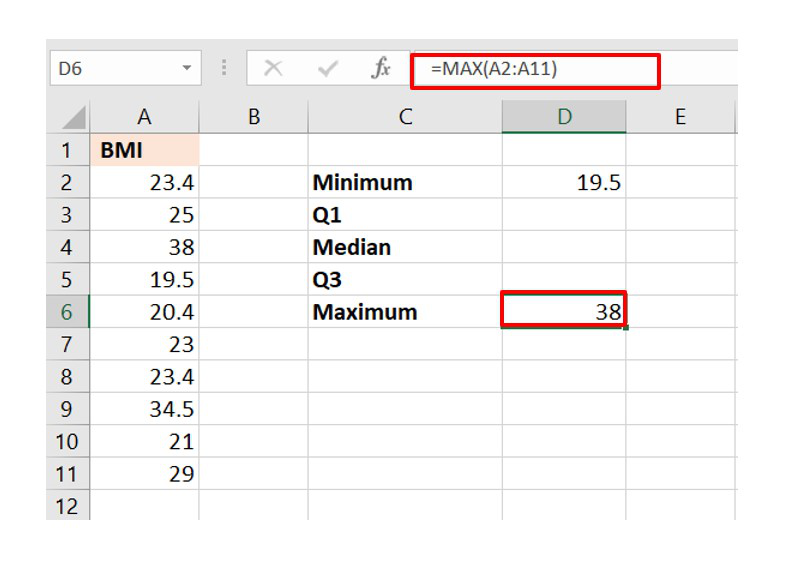Click empty cell D5 beside Q3
The width and height of the screenshot is (787, 572).
click(564, 279)
